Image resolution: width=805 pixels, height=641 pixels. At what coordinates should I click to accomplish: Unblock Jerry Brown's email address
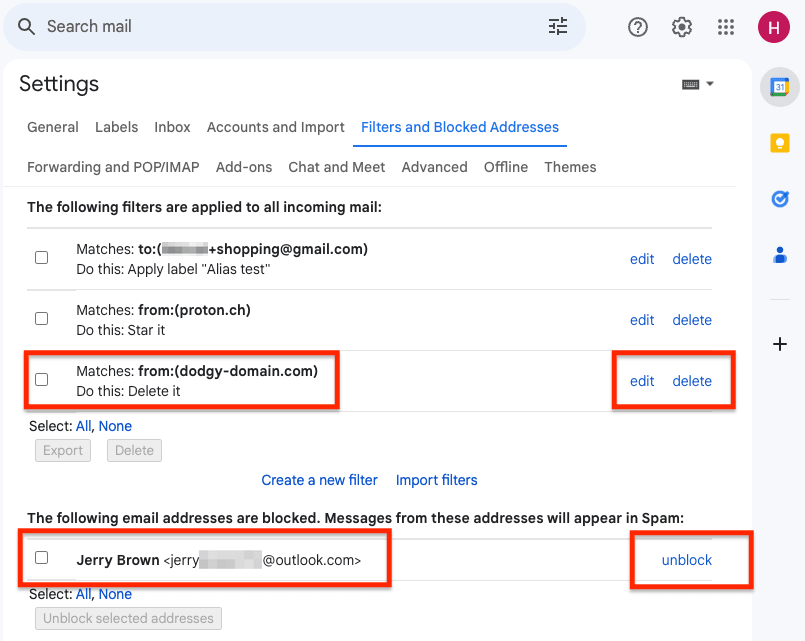click(x=686, y=560)
